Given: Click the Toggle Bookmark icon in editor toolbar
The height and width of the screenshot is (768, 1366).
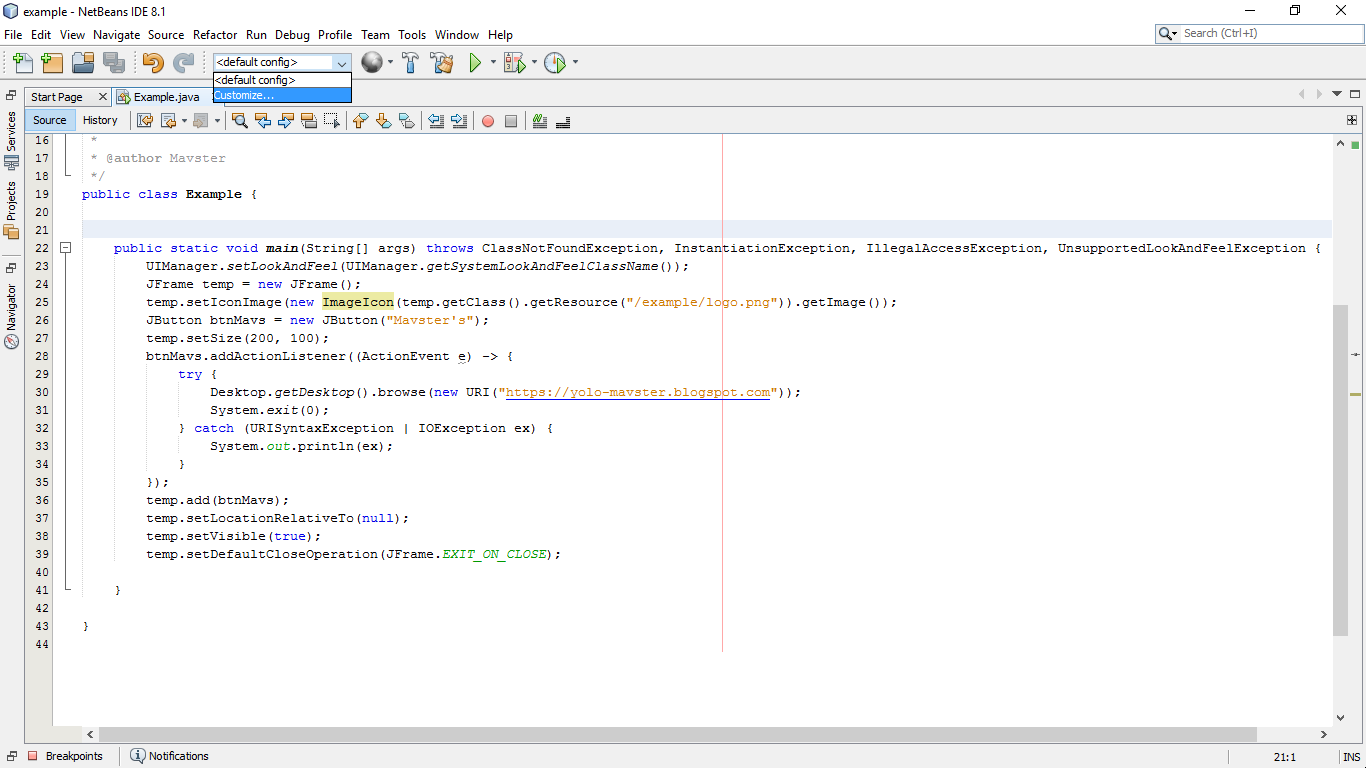Looking at the screenshot, I should (406, 120).
